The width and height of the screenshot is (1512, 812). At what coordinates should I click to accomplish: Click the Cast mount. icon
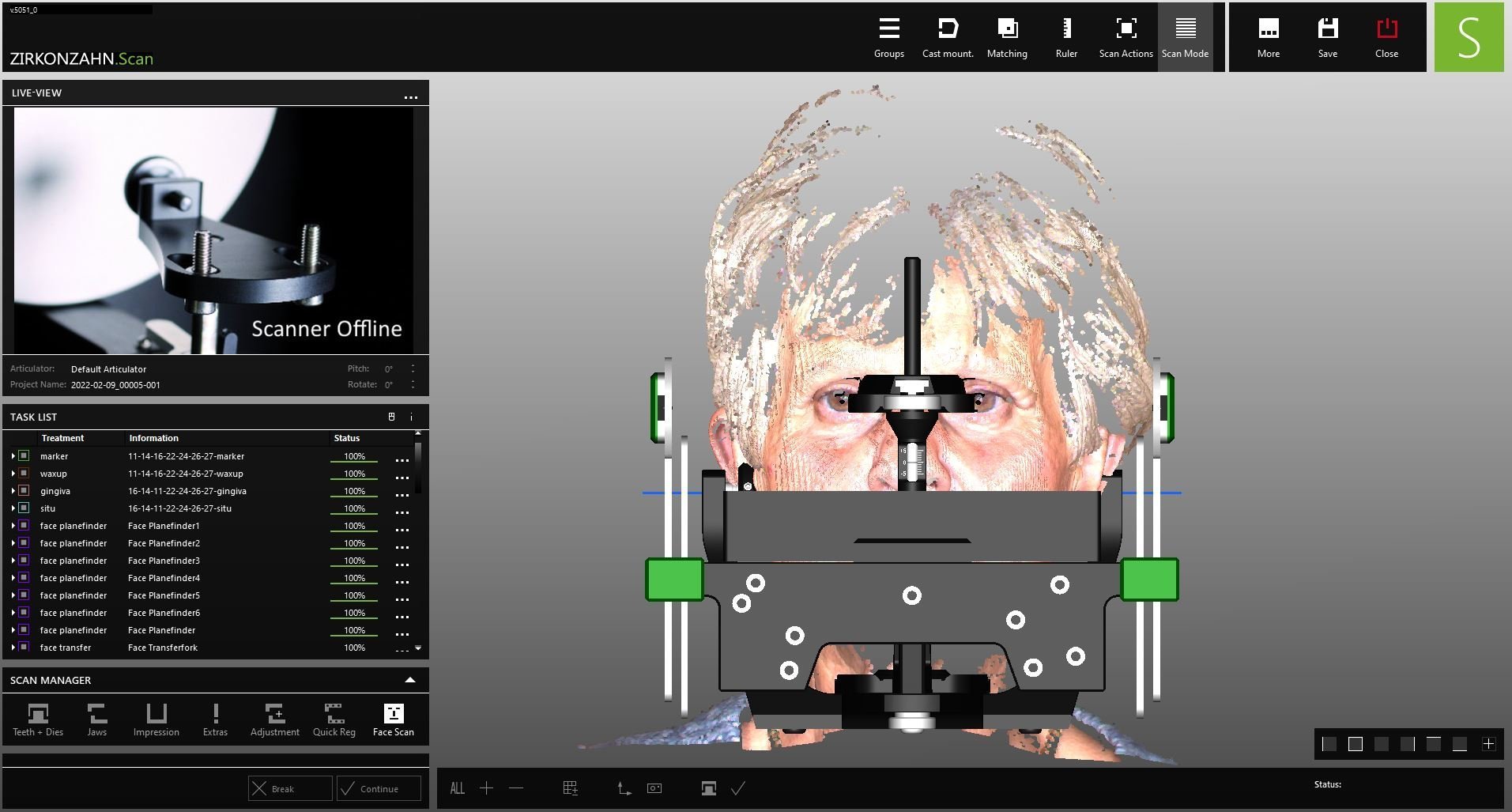[x=948, y=37]
